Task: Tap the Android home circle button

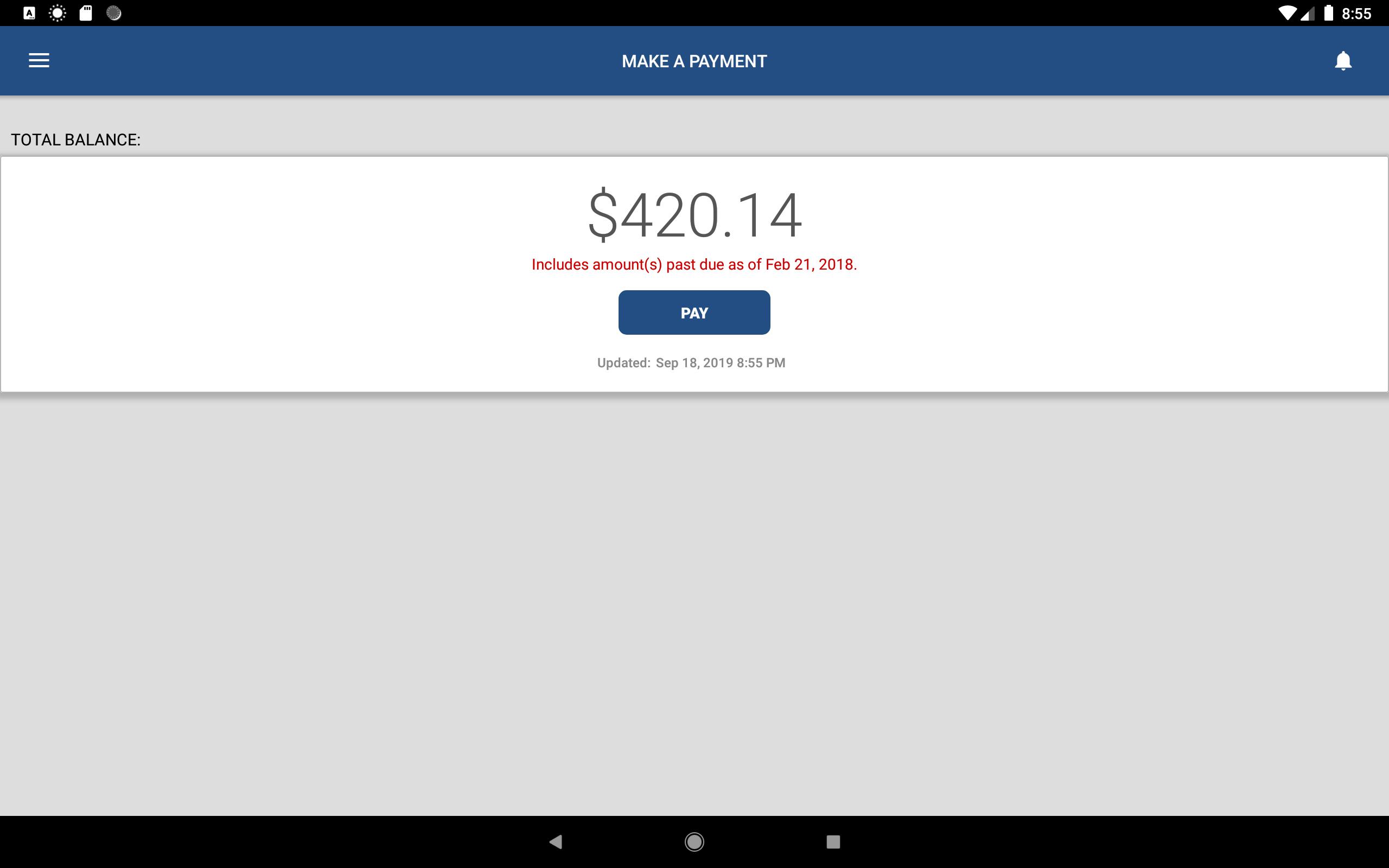Action: pos(694,841)
